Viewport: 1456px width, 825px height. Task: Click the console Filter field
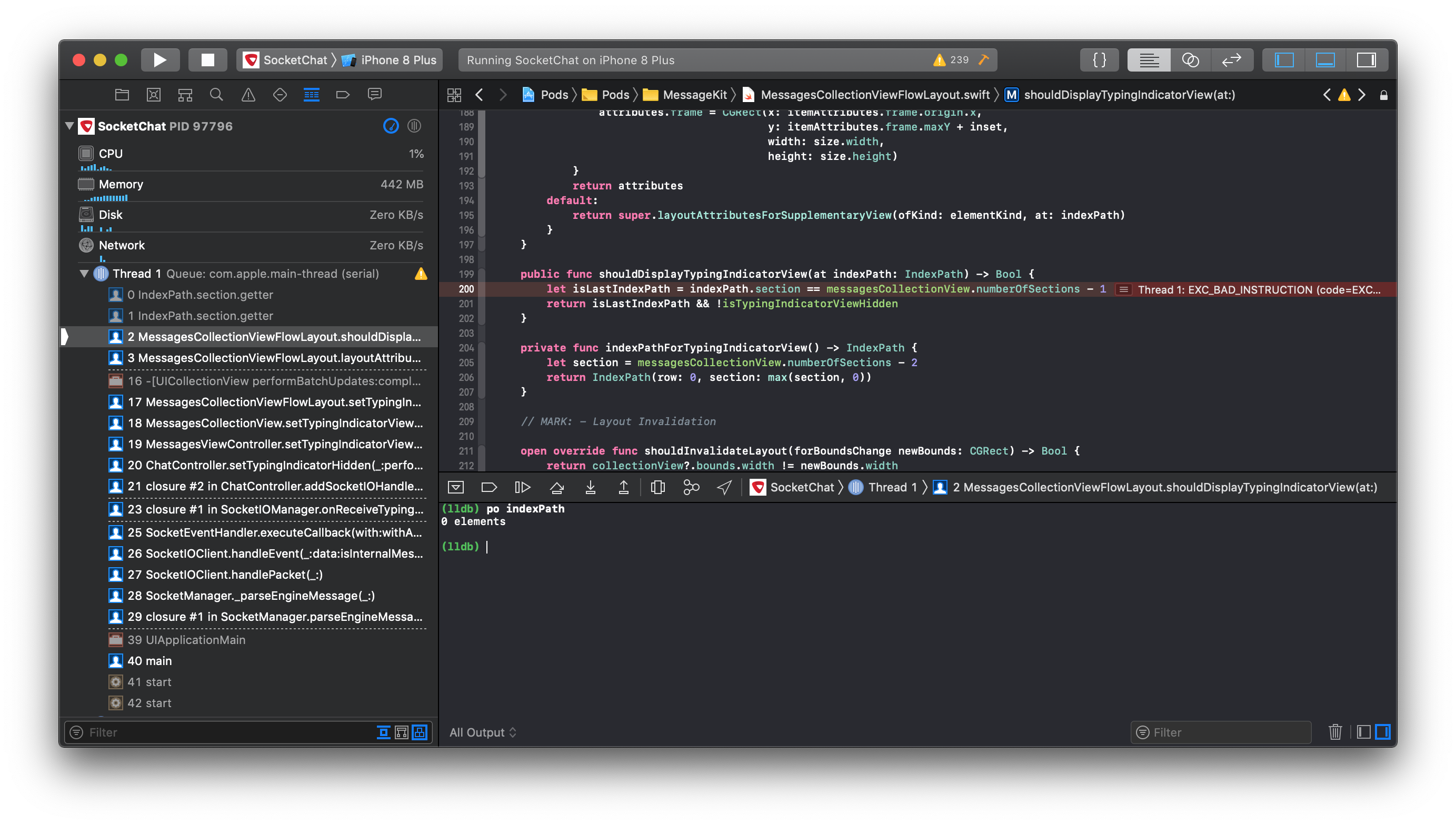pos(1220,732)
